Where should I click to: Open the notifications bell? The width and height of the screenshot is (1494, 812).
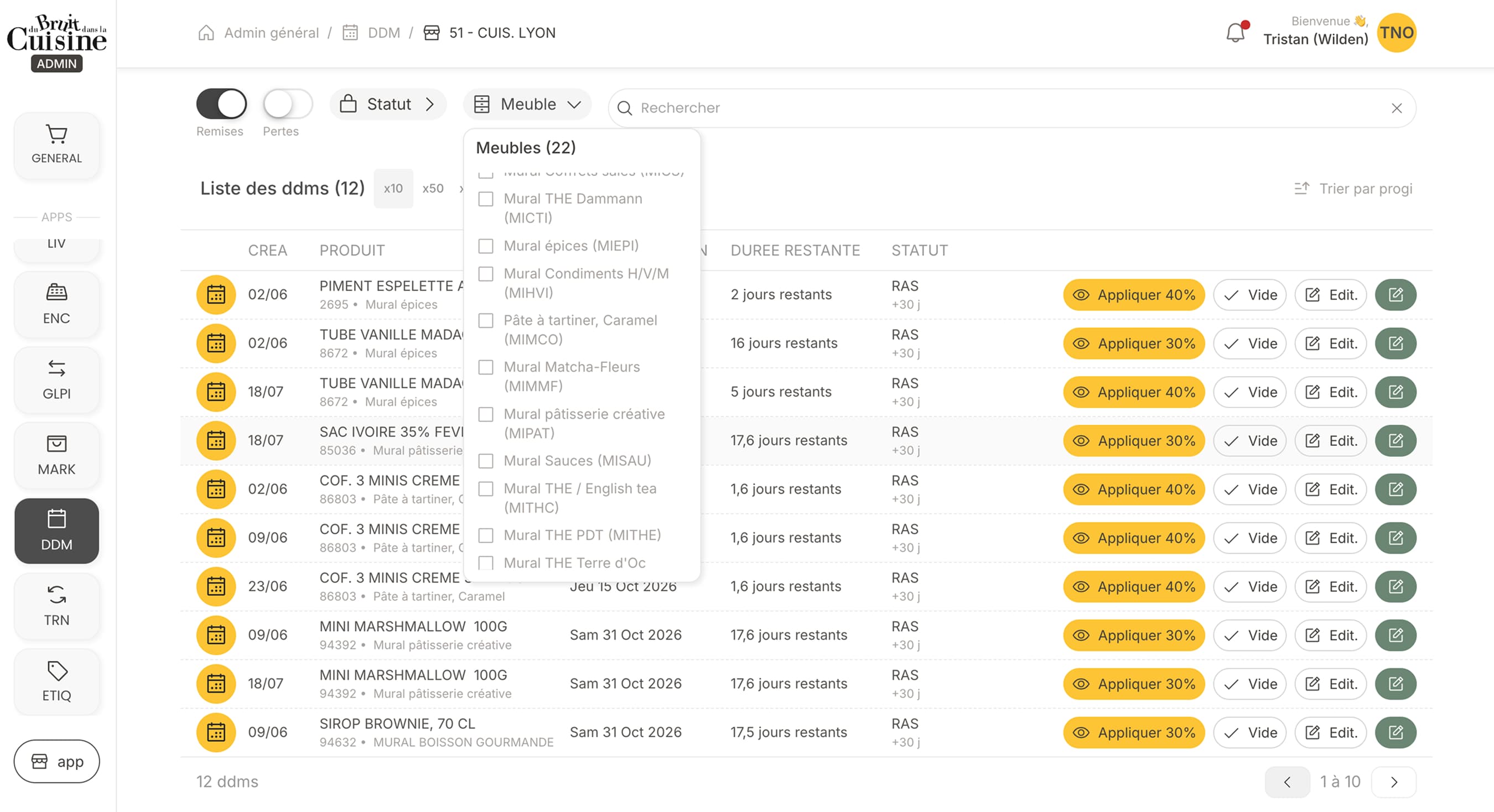point(1236,33)
